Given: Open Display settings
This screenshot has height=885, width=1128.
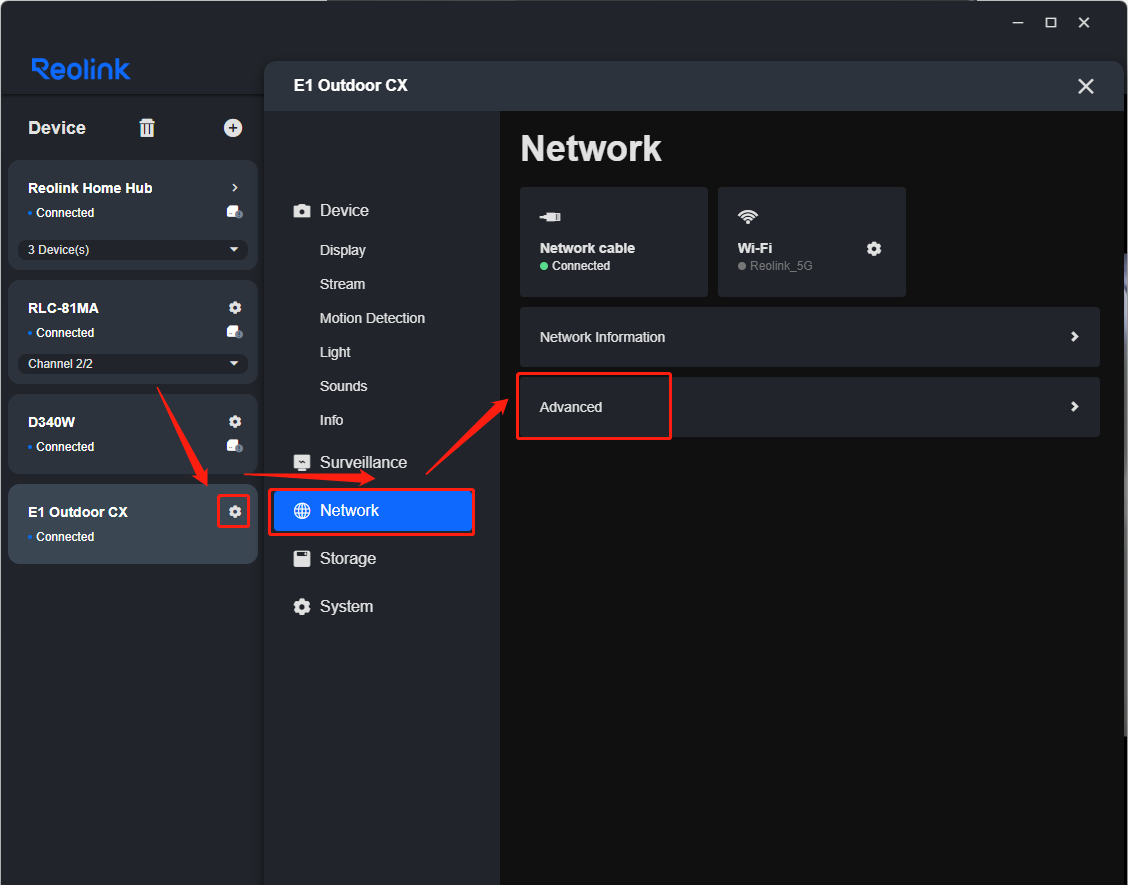Looking at the screenshot, I should [342, 250].
